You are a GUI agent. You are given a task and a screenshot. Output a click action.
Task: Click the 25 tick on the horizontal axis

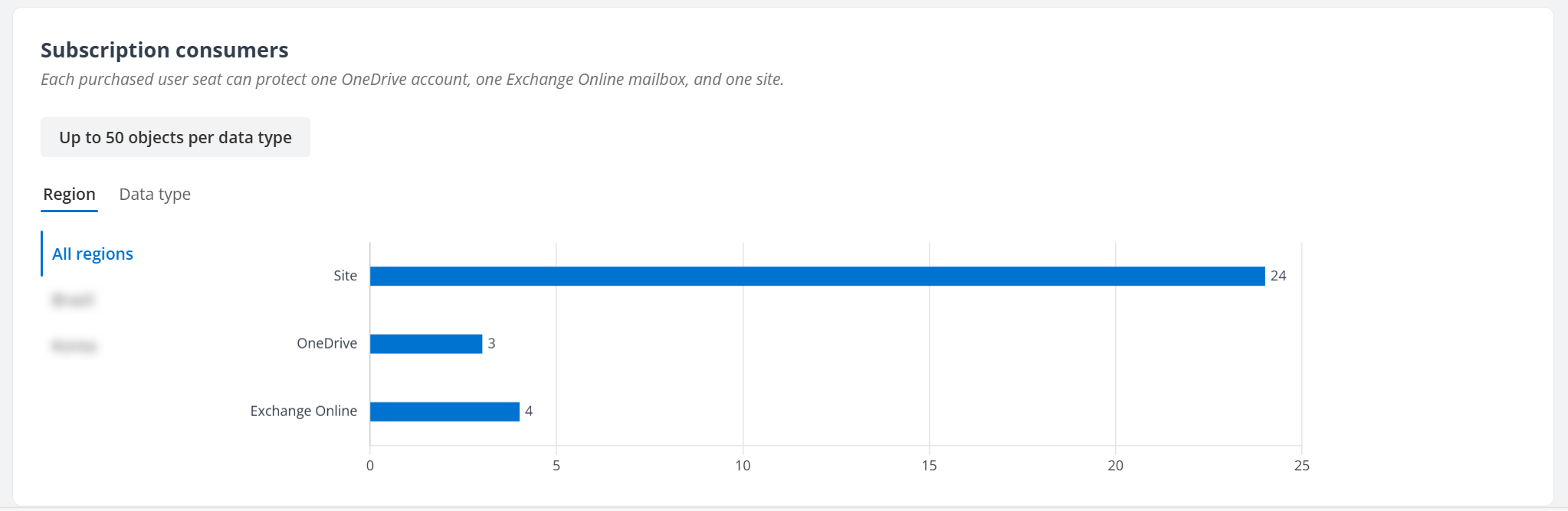click(1301, 466)
